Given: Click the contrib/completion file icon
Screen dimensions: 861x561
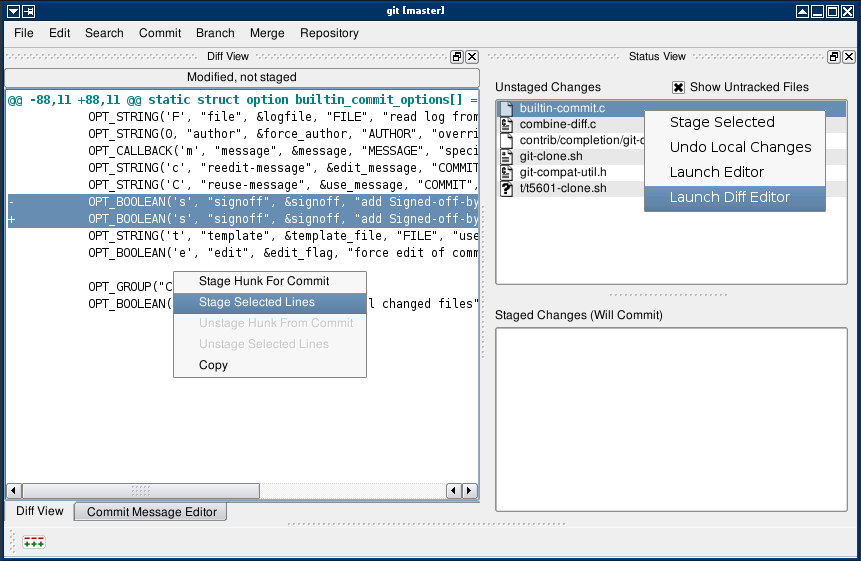Looking at the screenshot, I should pos(506,141).
